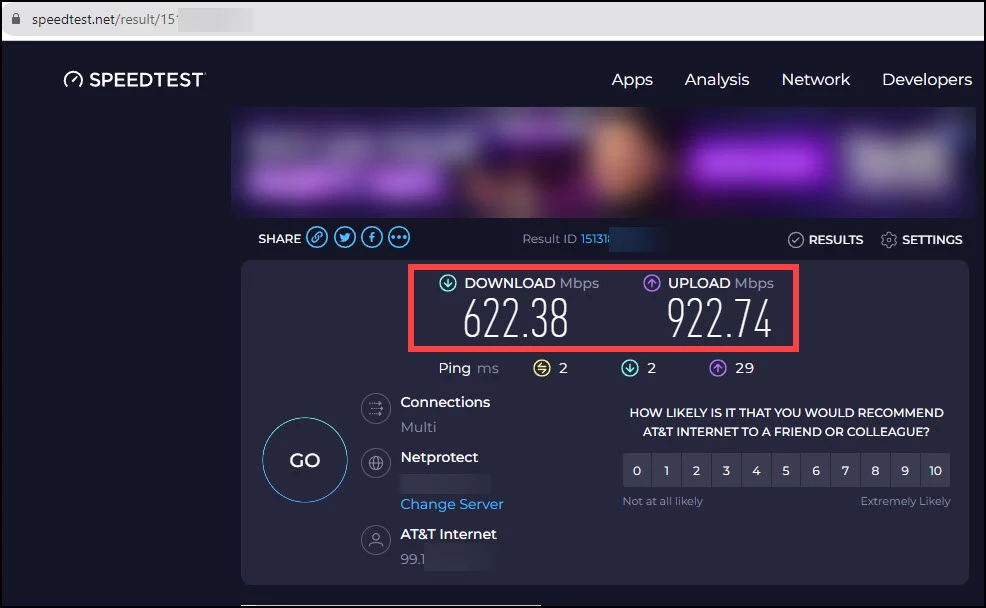Click the address bar URL

pyautogui.click(x=104, y=19)
